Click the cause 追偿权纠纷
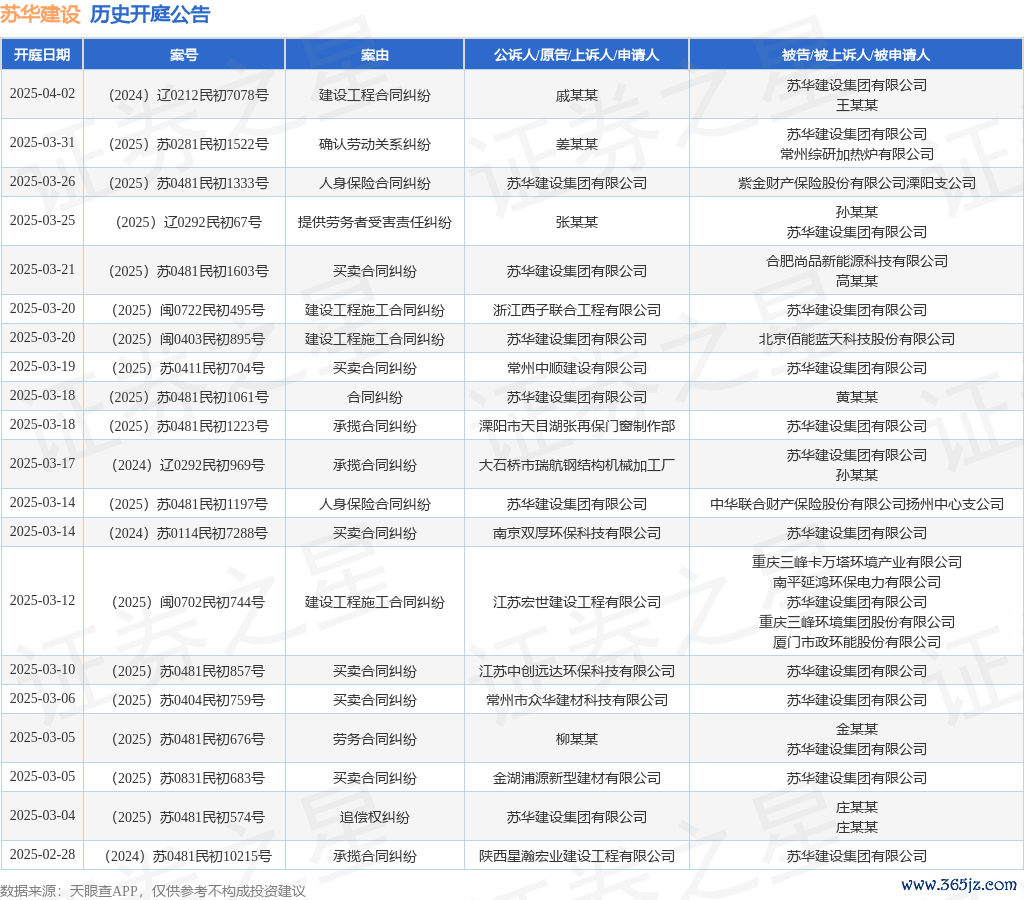1024x900 pixels. tap(375, 818)
